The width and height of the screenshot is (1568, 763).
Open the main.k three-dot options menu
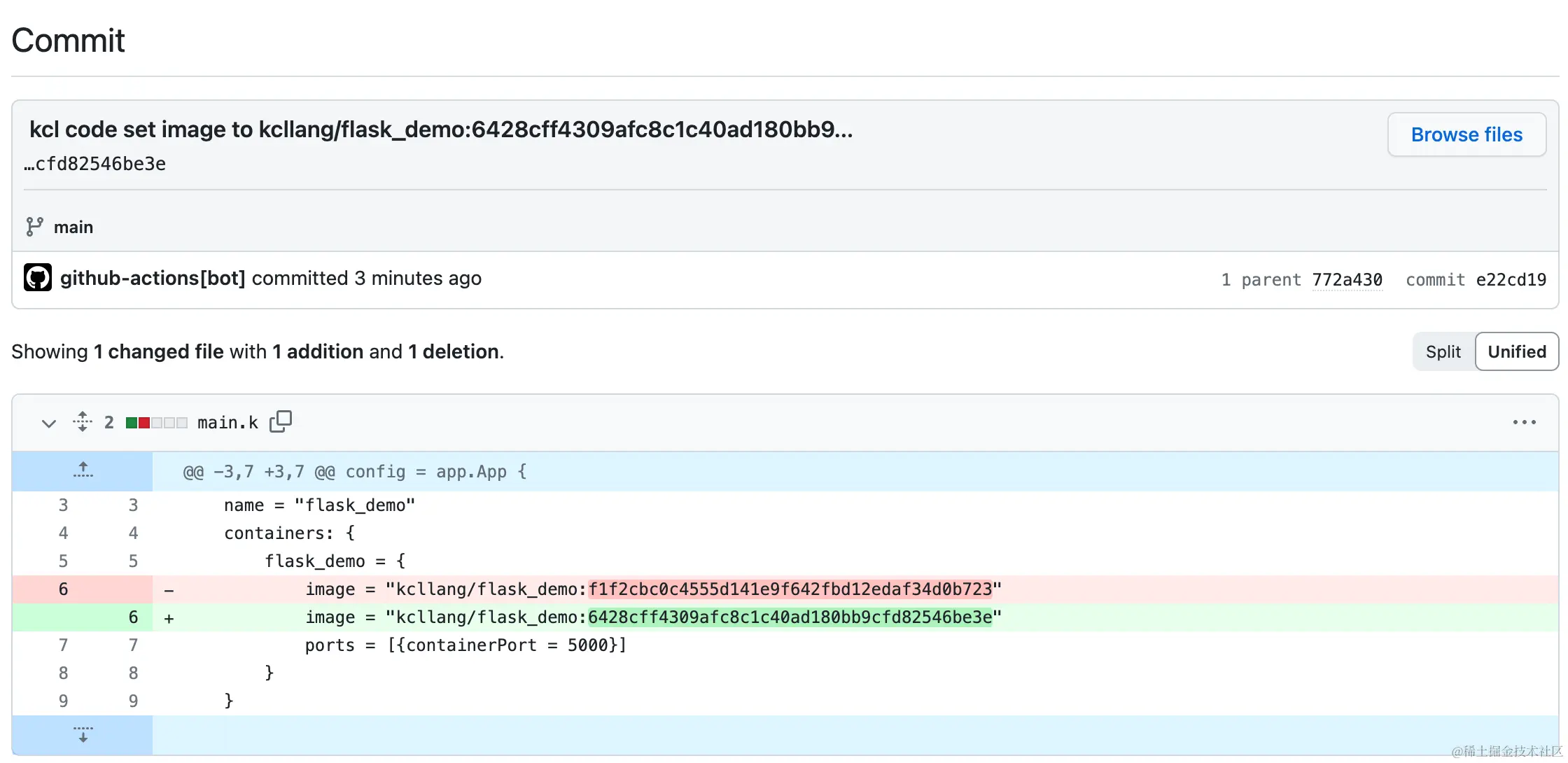point(1524,422)
